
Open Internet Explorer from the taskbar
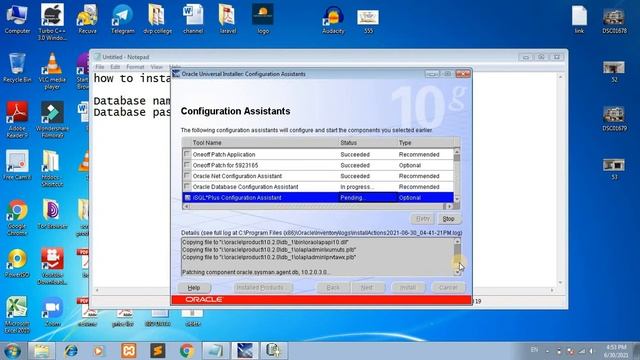(x=71, y=351)
